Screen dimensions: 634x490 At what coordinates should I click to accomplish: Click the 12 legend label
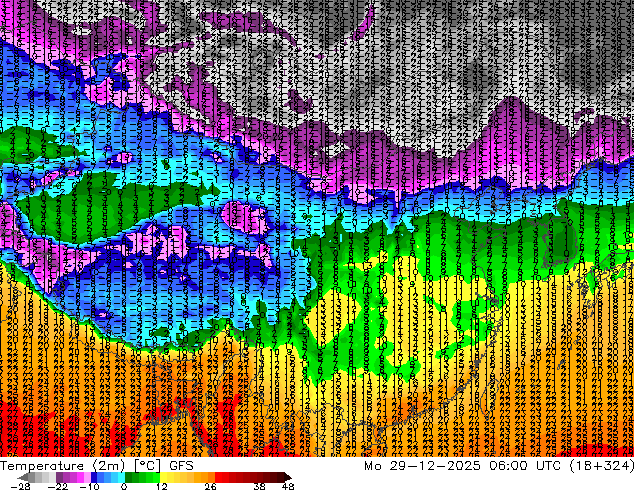[162, 486]
